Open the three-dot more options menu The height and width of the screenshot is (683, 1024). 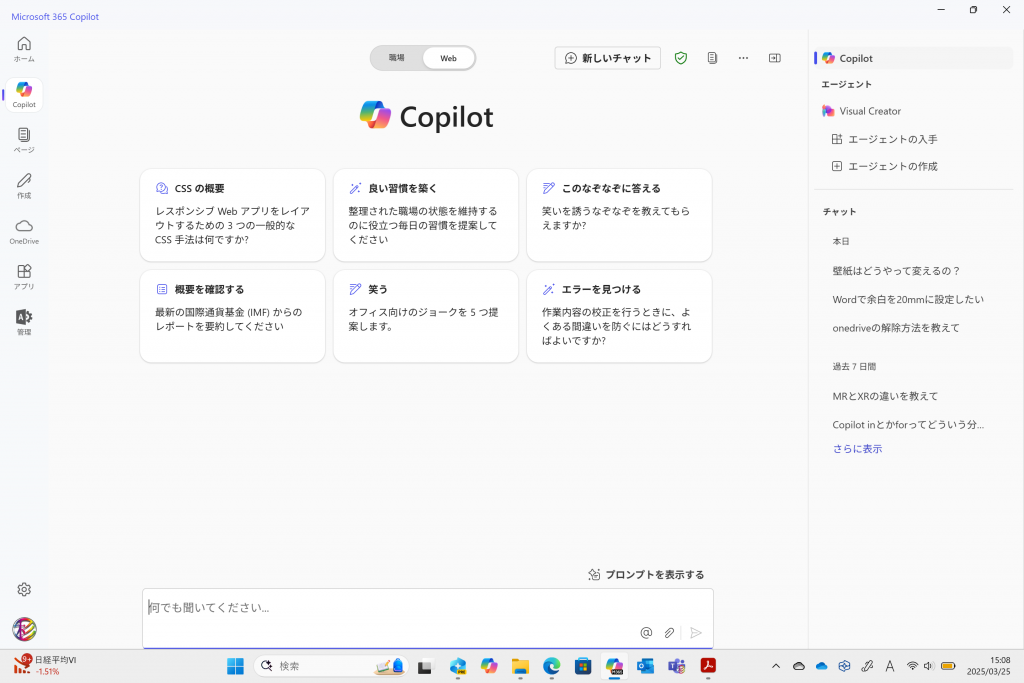[743, 58]
